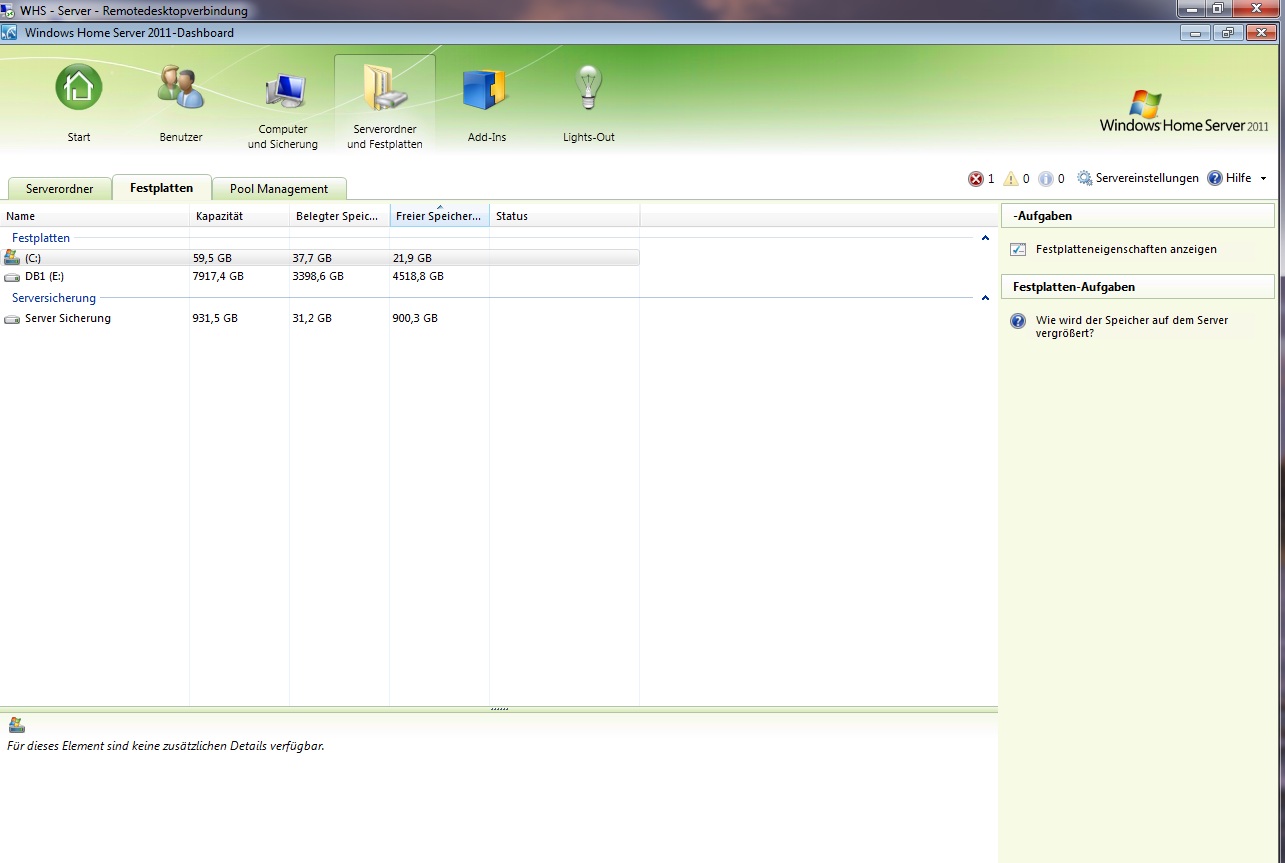The width and height of the screenshot is (1285, 863).
Task: Click the 931,5 GB capacity cell
Action: (x=215, y=318)
